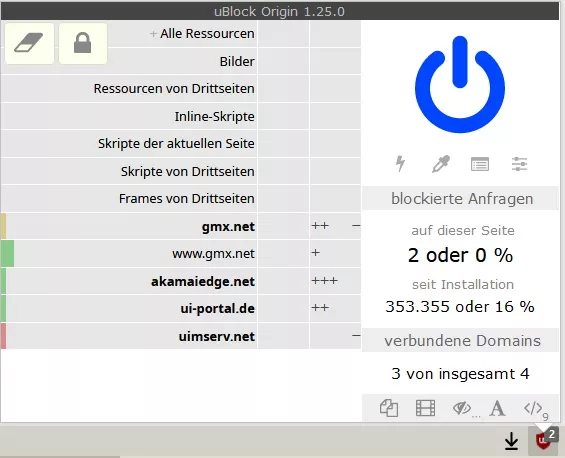Click global rule cell for uimserv.net
The height and width of the screenshot is (458, 565).
click(x=284, y=336)
